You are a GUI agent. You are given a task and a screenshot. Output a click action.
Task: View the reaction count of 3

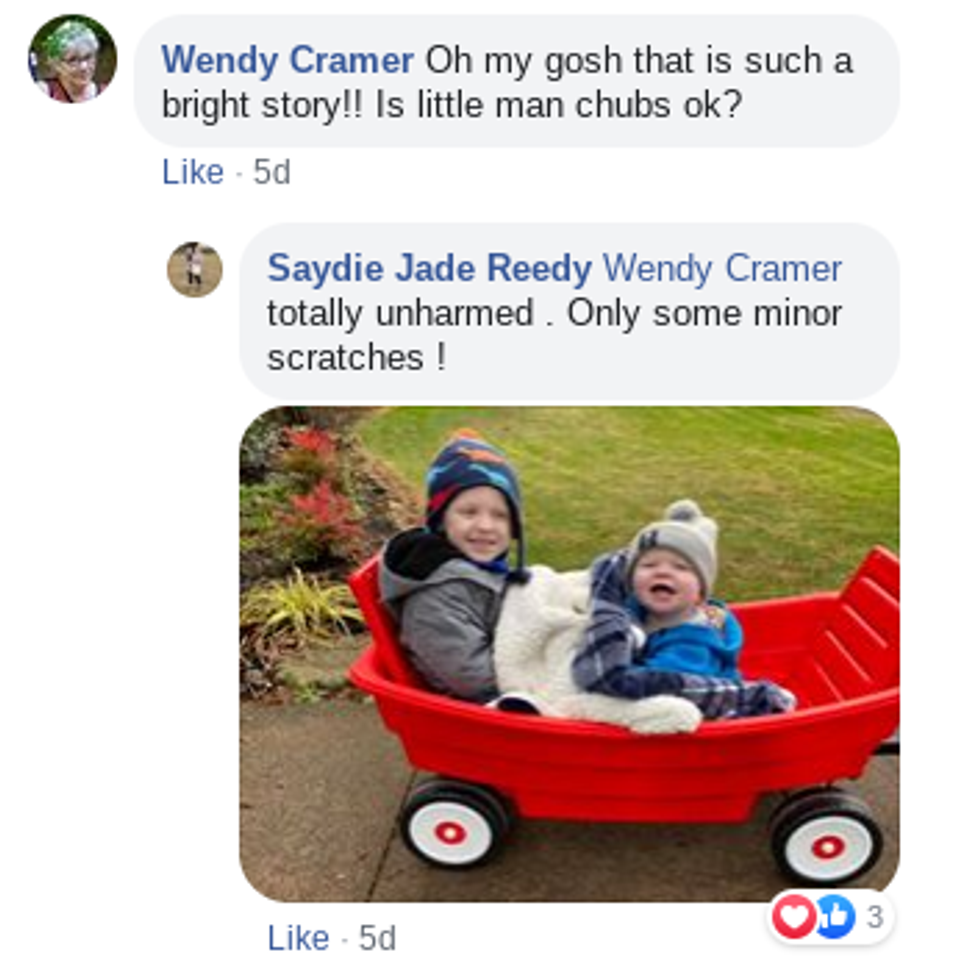875,917
